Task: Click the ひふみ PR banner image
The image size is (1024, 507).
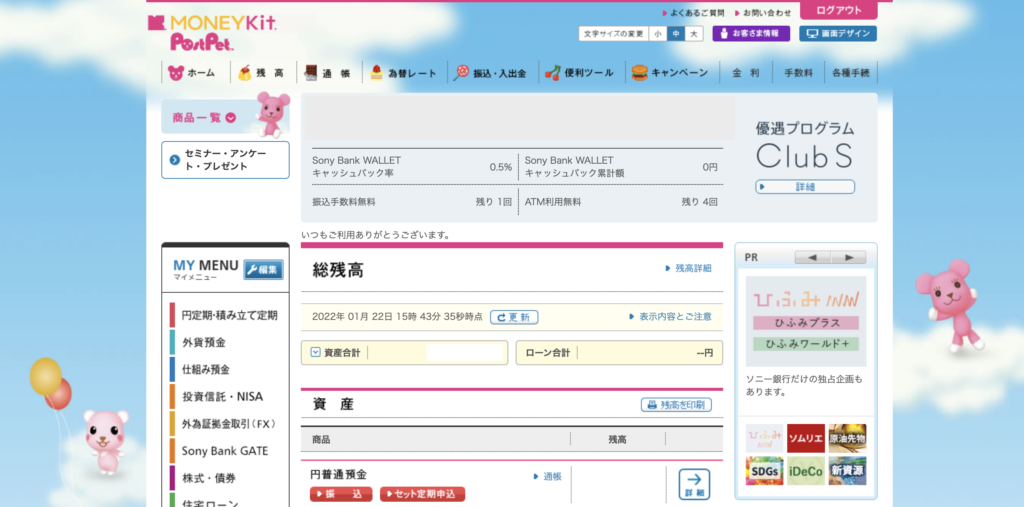Action: [x=806, y=321]
